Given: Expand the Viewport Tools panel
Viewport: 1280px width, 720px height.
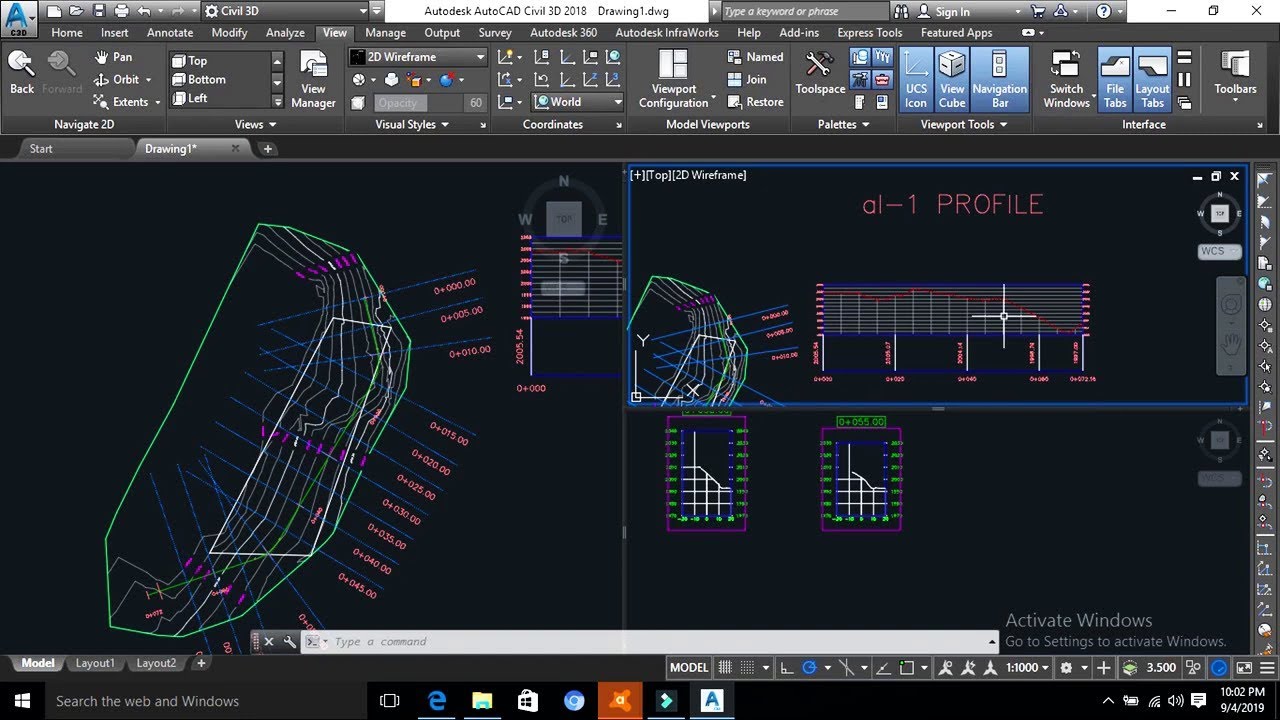Looking at the screenshot, I should pos(963,124).
